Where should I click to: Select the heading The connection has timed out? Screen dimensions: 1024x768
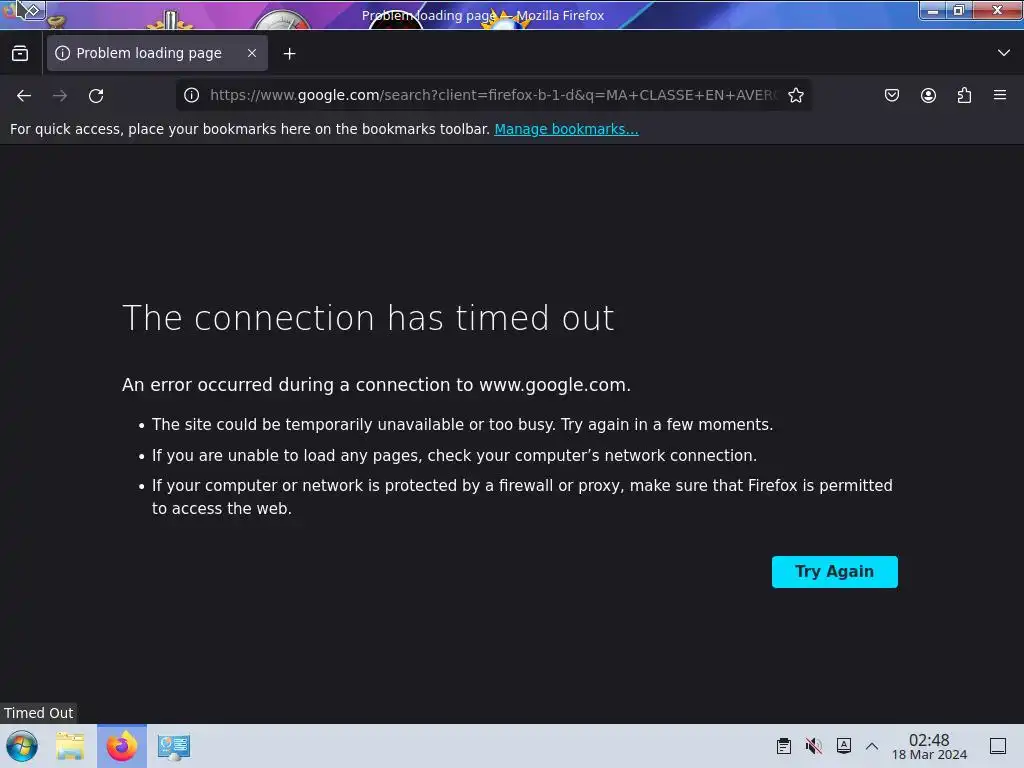[368, 318]
